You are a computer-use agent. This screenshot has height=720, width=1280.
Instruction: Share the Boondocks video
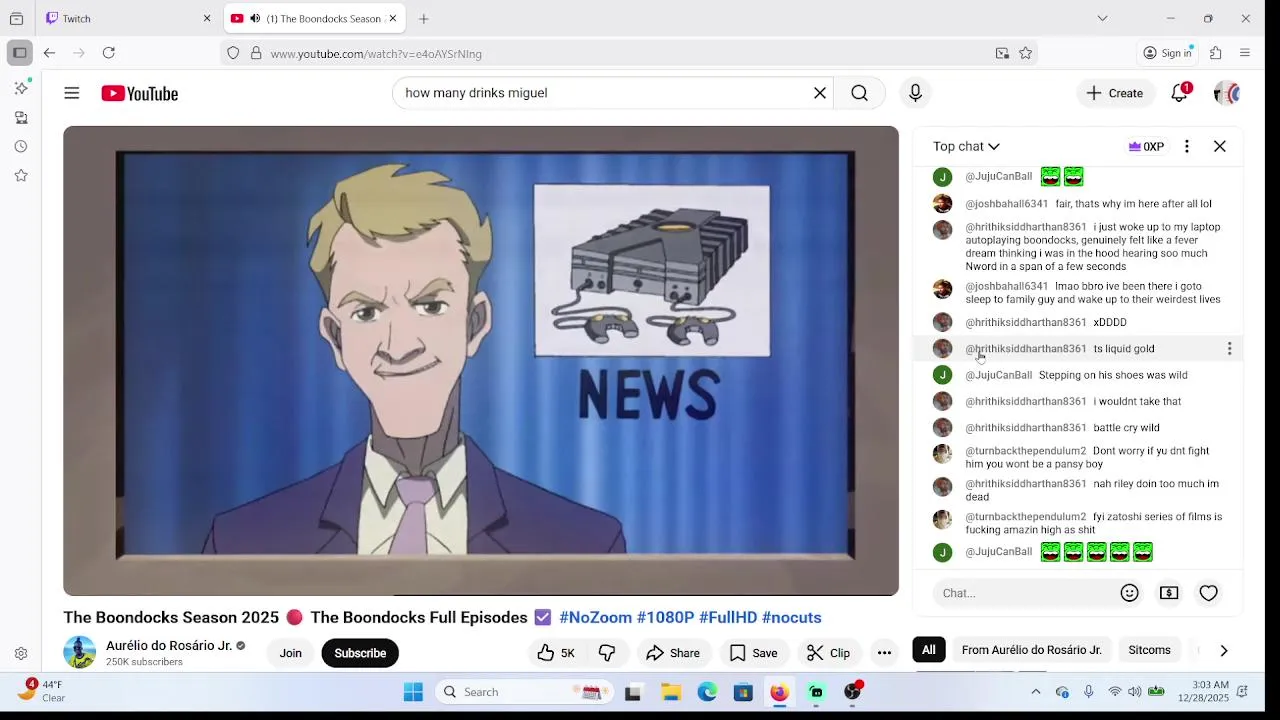[x=673, y=653]
